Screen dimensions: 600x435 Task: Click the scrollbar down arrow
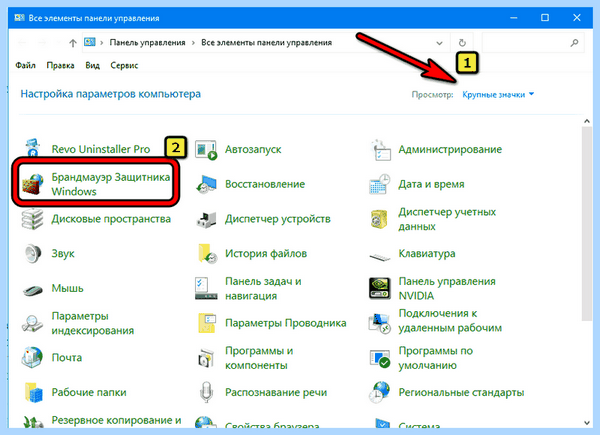pos(587,422)
